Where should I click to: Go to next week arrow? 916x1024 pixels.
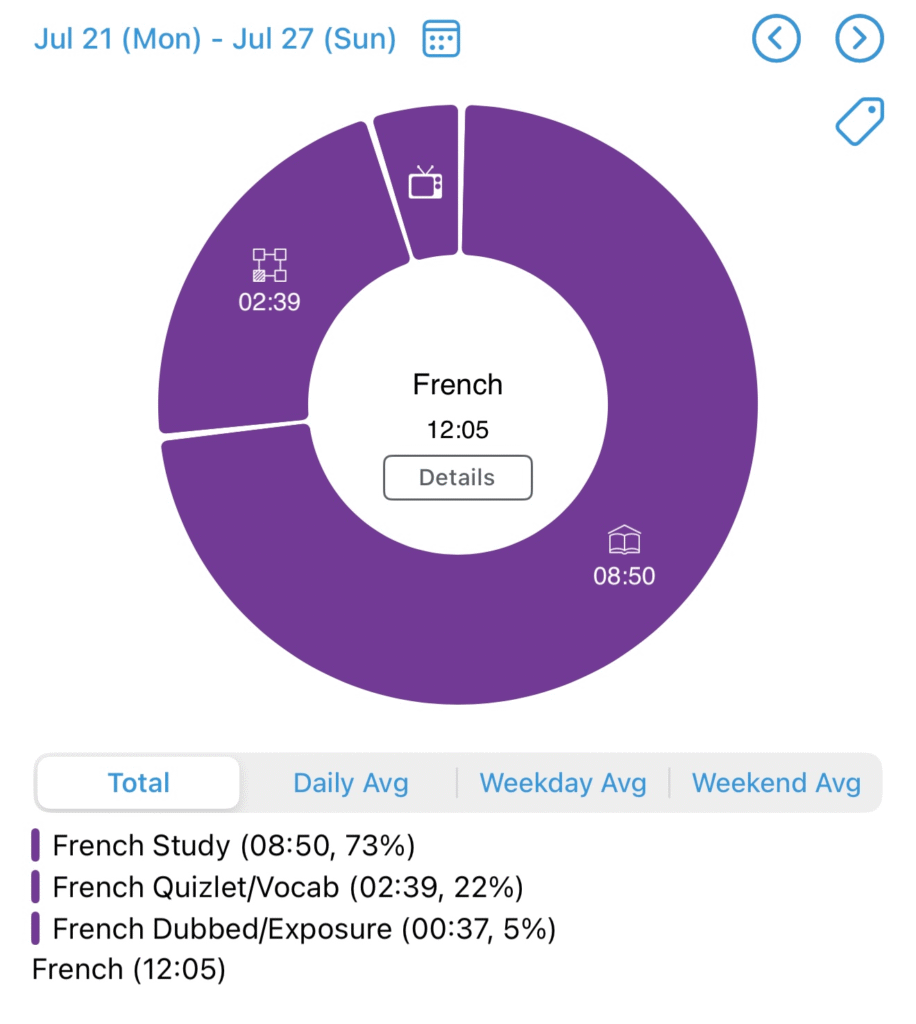[x=859, y=39]
